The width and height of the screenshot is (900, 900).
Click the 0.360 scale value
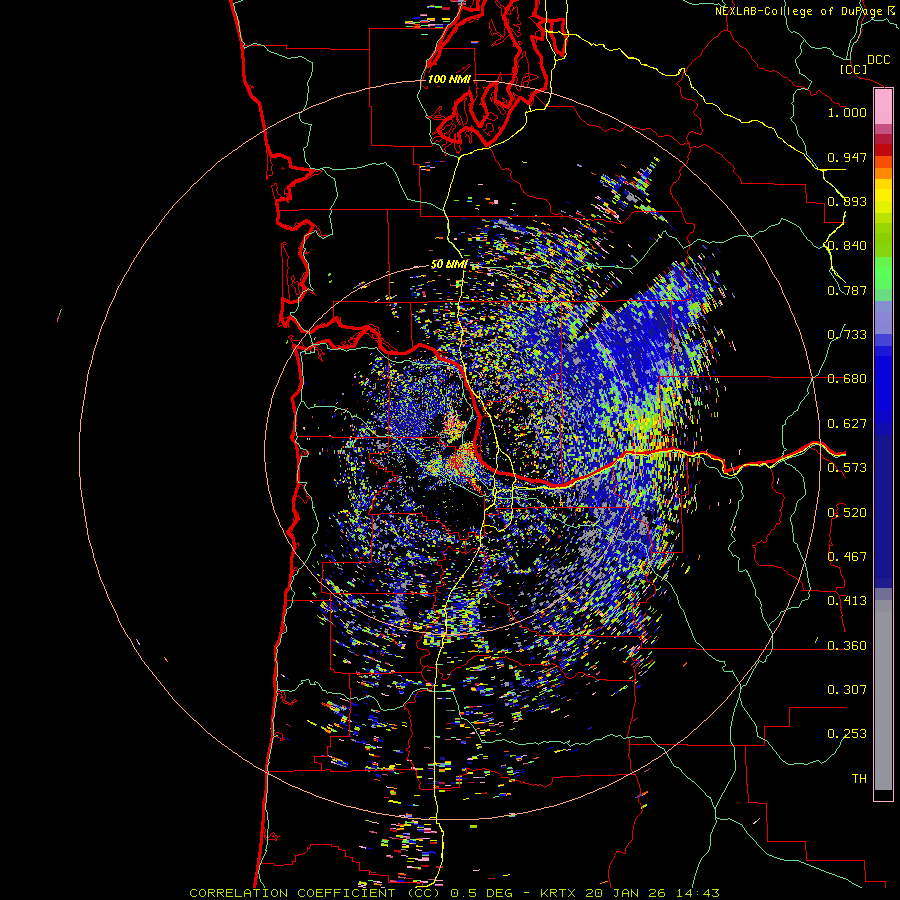point(847,646)
